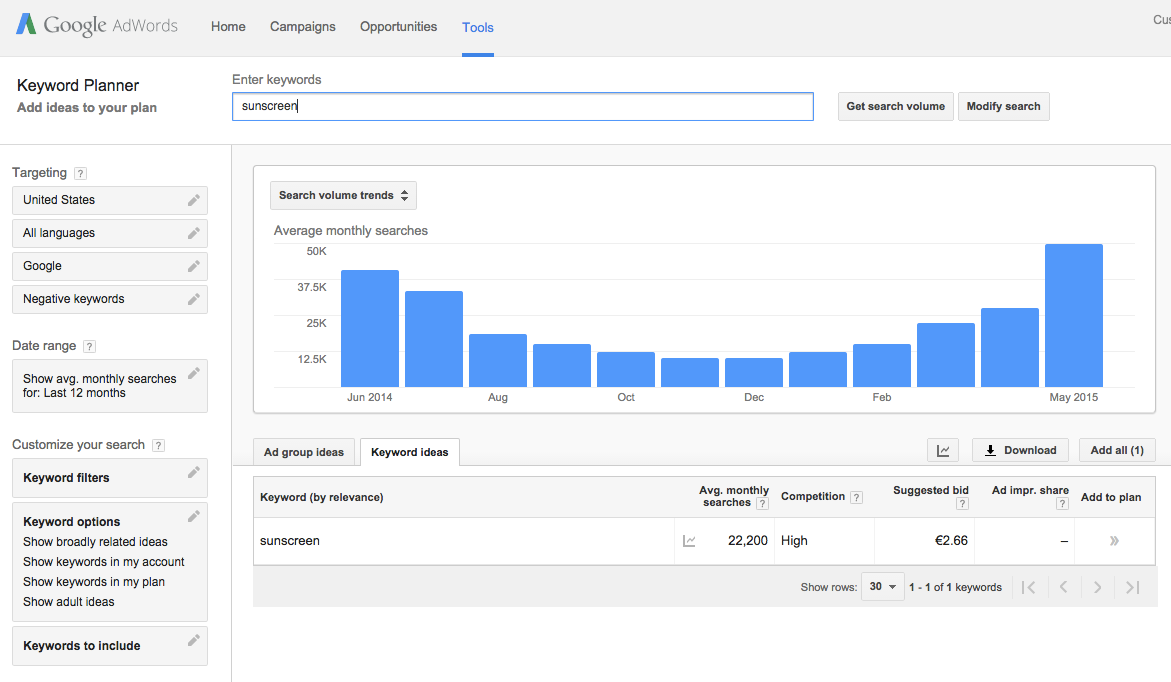1171x682 pixels.
Task: Expand the Keyword filters section
Action: point(110,478)
